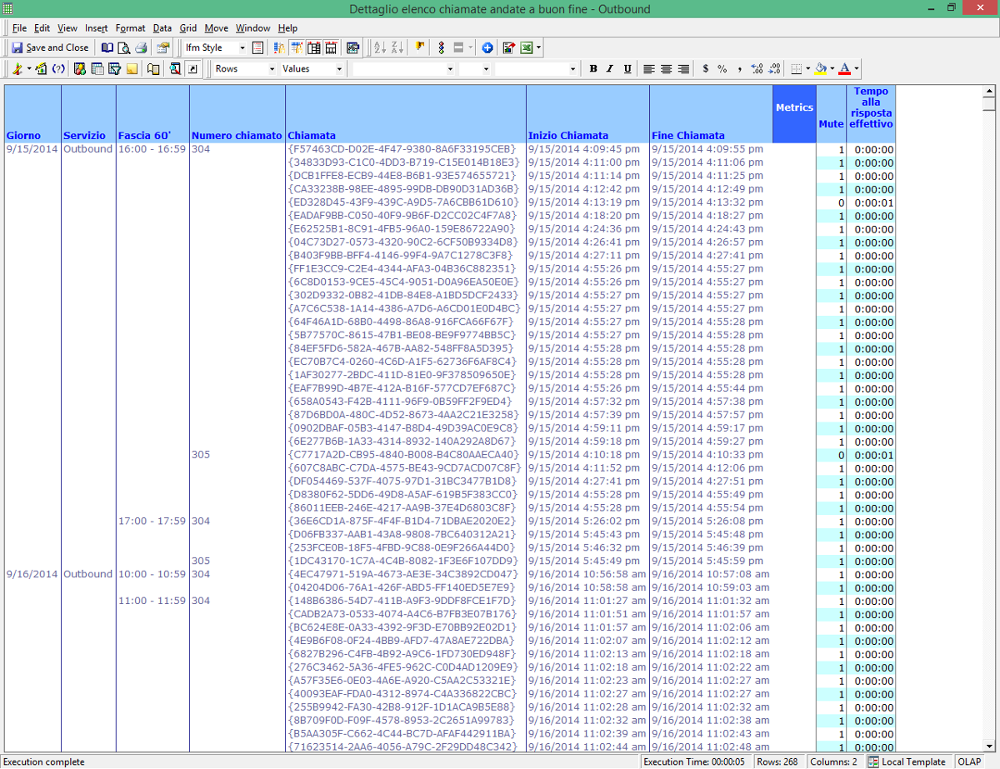The image size is (1000, 769).
Task: Click the export to Excel icon
Action: (x=526, y=48)
